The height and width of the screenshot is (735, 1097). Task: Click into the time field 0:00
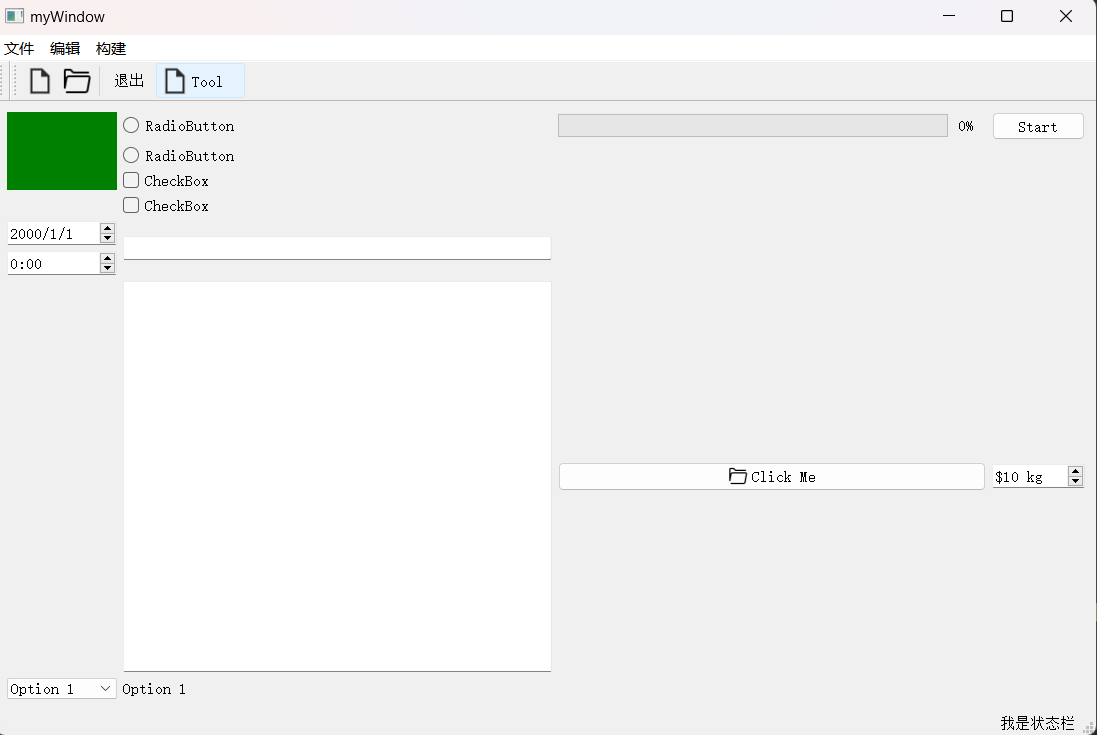click(x=53, y=264)
